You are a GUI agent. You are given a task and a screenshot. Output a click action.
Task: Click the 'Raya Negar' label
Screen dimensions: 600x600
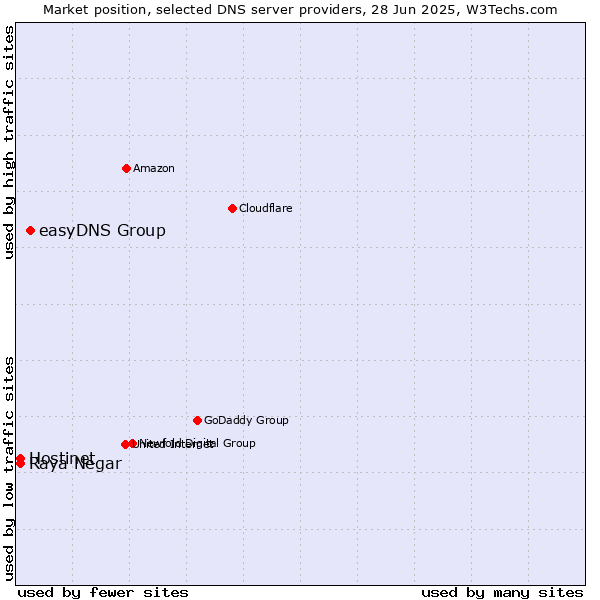click(x=75, y=464)
